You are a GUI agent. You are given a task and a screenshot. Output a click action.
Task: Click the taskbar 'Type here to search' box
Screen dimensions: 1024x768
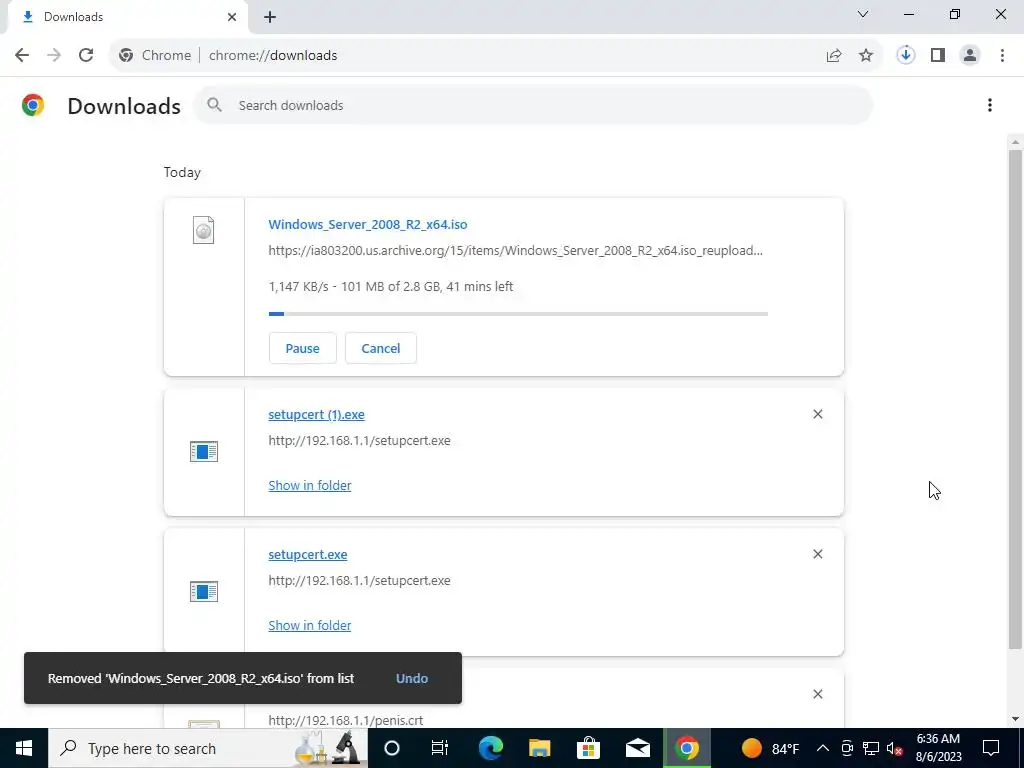[208, 748]
